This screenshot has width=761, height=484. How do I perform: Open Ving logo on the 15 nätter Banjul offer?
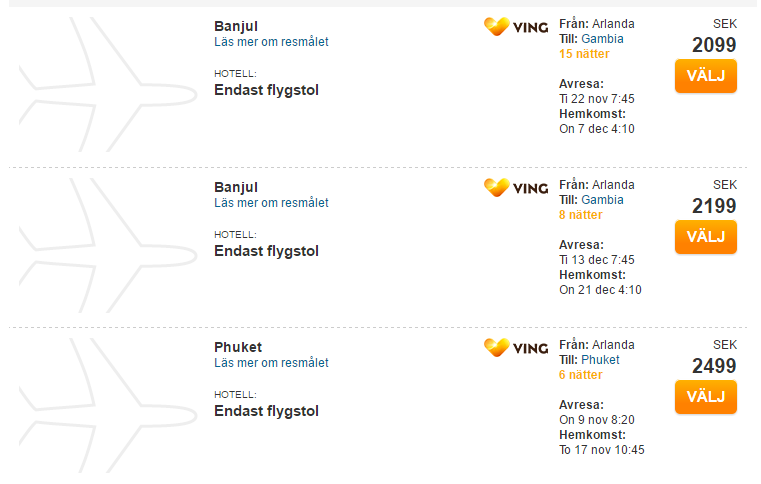point(516,27)
